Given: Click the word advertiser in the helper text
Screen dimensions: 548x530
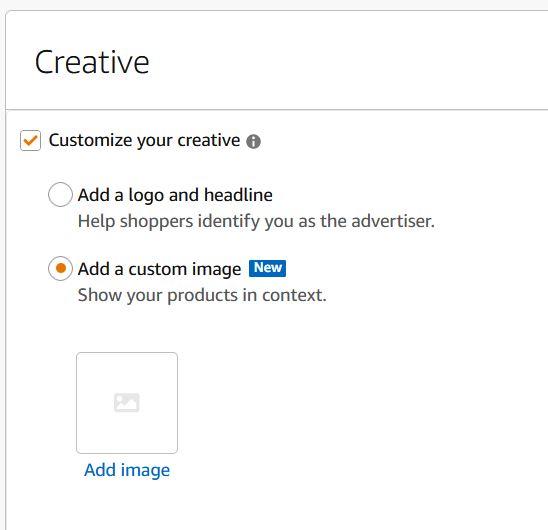Looking at the screenshot, I should (393, 221).
